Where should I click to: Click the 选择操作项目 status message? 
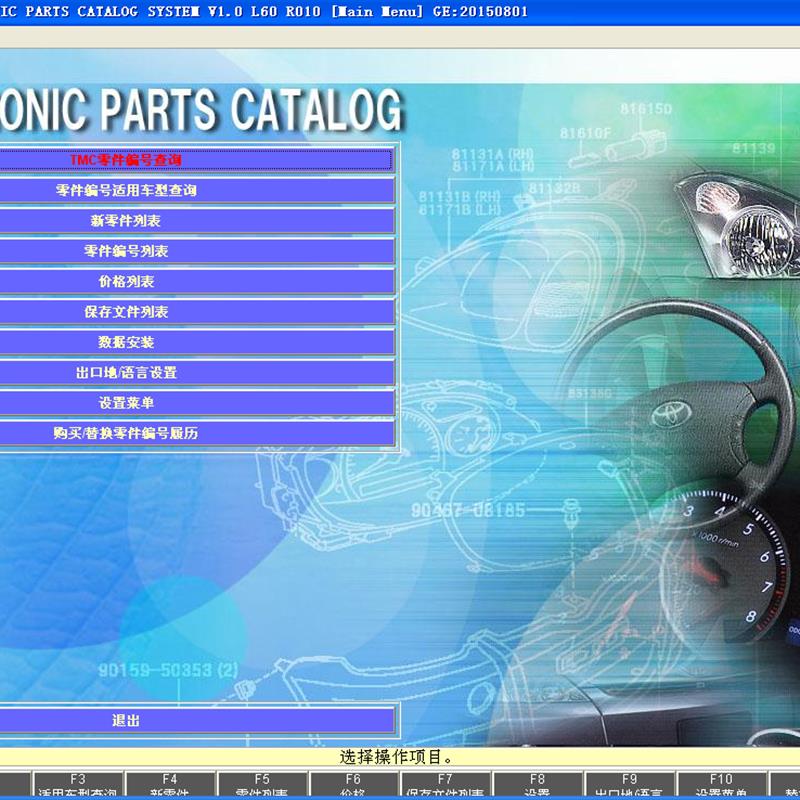[x=396, y=757]
